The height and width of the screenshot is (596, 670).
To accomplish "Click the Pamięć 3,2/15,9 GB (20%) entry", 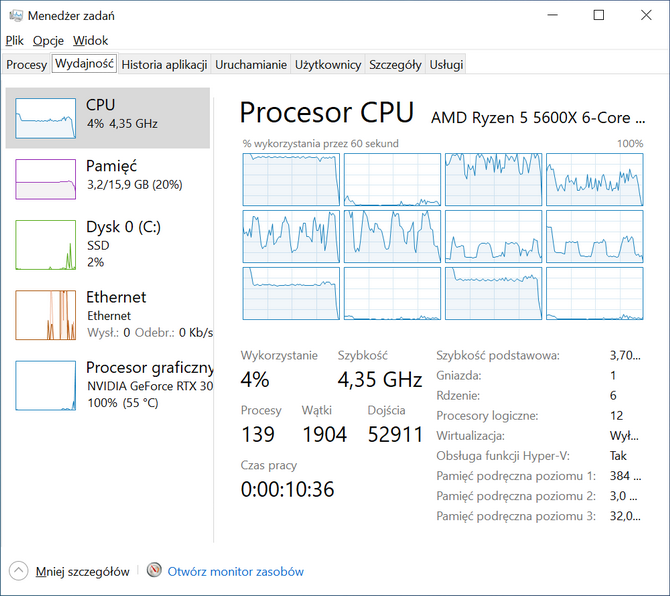I will (x=108, y=179).
